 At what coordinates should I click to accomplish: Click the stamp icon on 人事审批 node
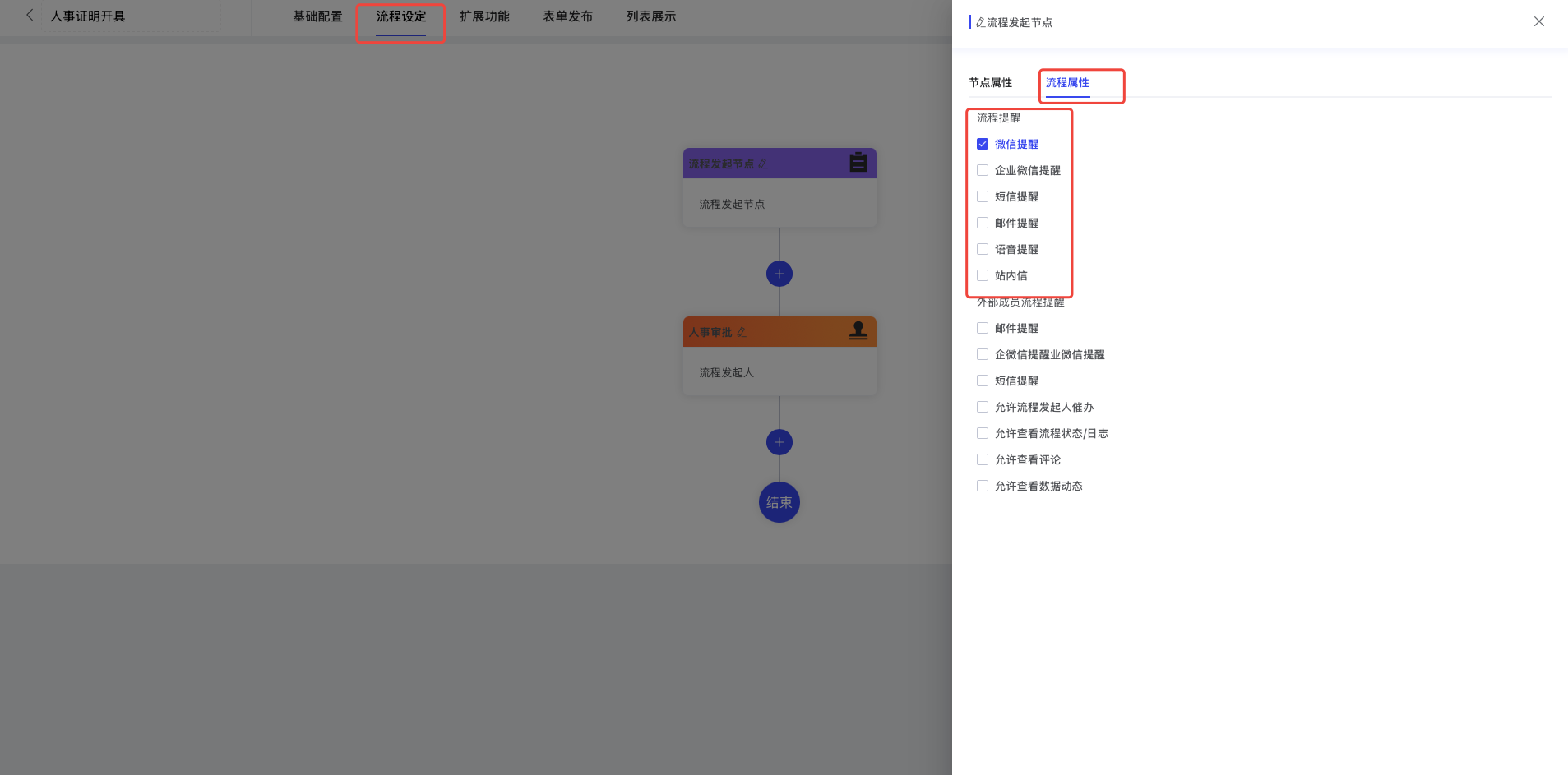[x=858, y=331]
